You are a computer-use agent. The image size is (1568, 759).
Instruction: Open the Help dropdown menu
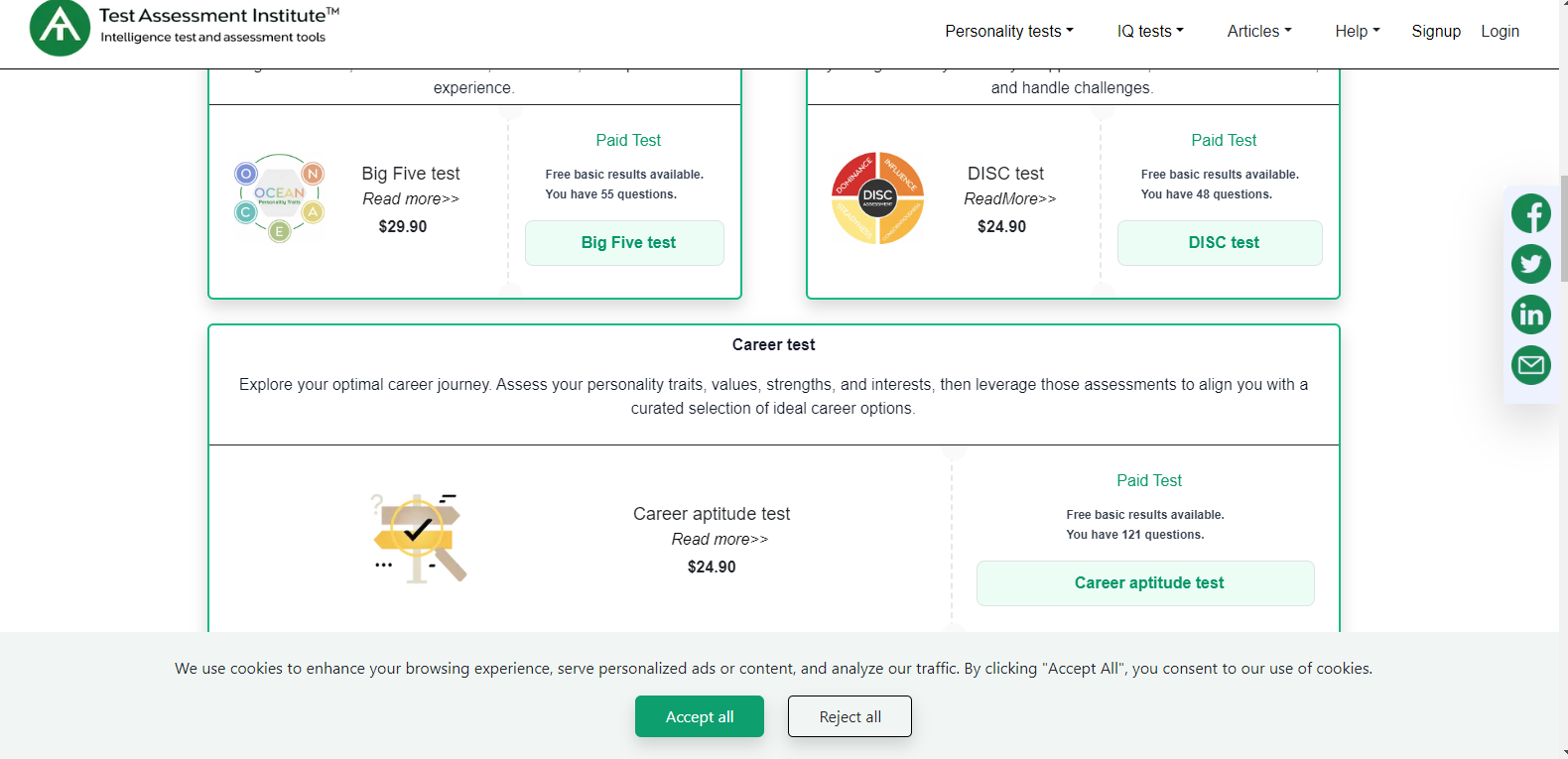point(1357,32)
